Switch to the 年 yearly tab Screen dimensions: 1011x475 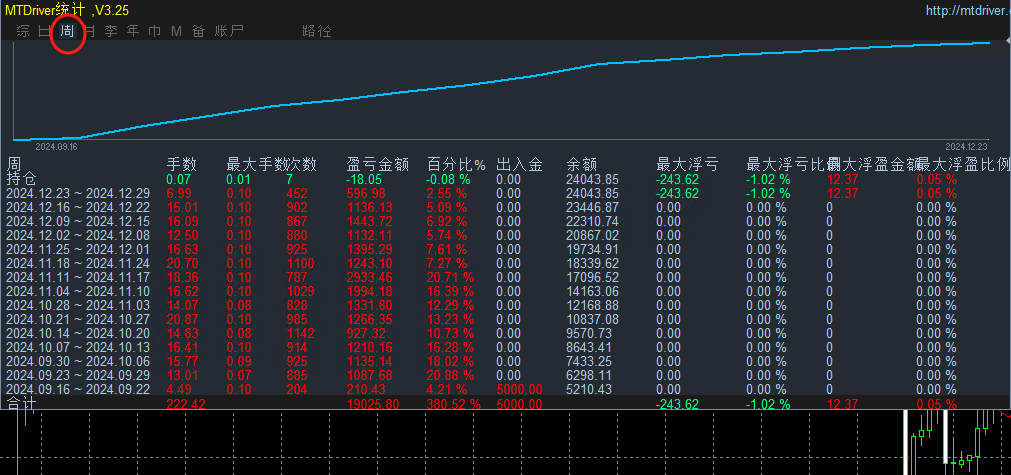click(x=133, y=31)
